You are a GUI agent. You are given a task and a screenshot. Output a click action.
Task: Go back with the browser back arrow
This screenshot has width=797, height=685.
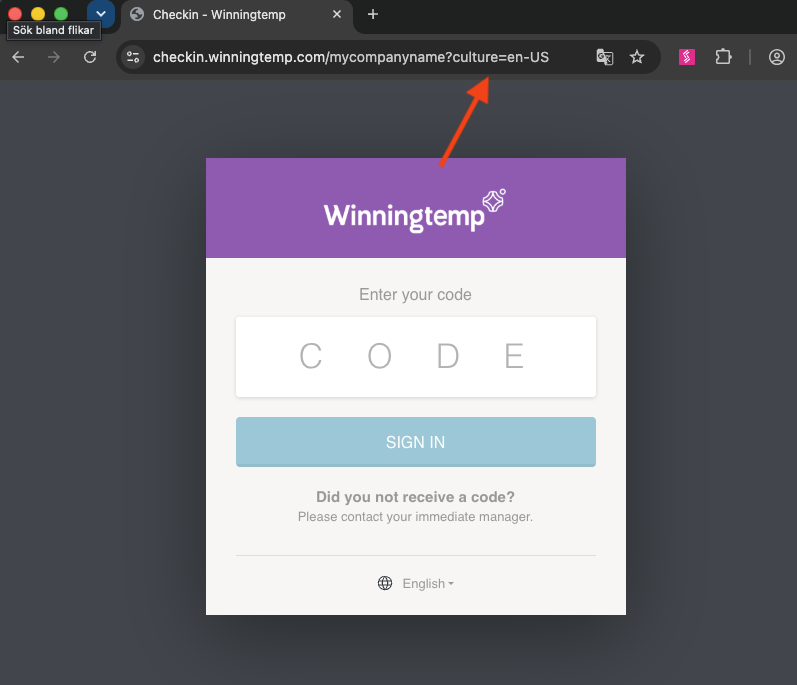[18, 57]
